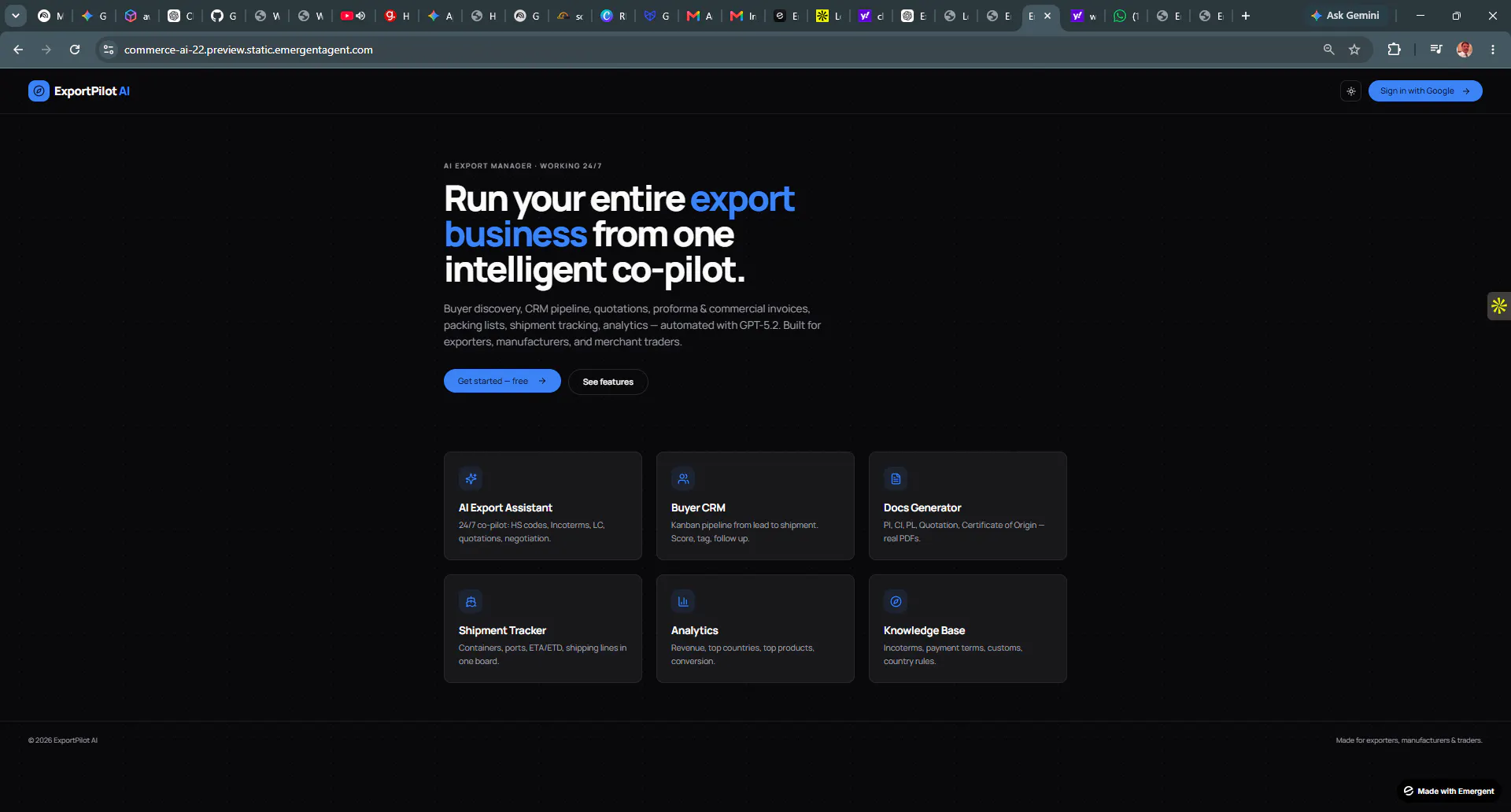Reload the current page
Viewport: 1511px width, 812px height.
[75, 50]
